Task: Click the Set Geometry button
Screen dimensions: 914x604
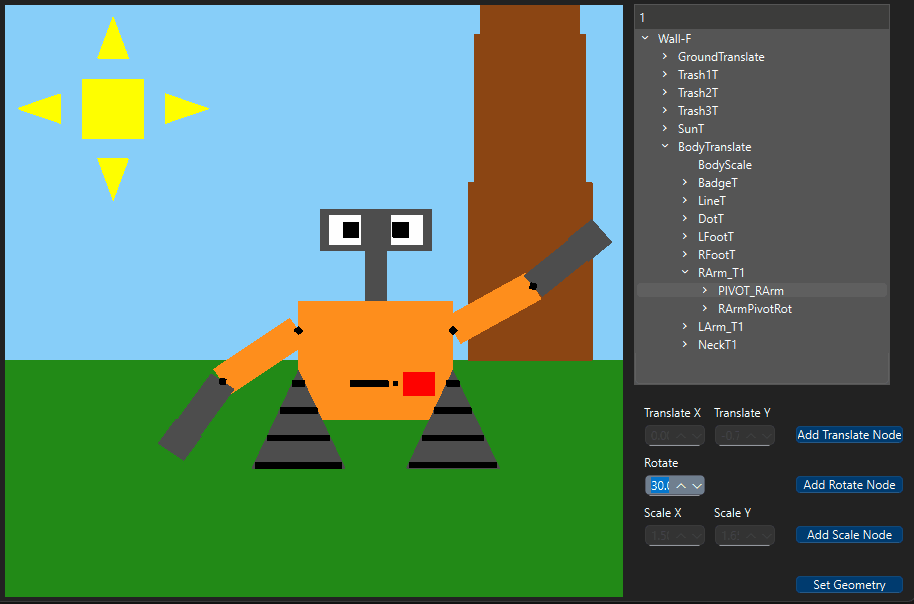Action: 849,585
